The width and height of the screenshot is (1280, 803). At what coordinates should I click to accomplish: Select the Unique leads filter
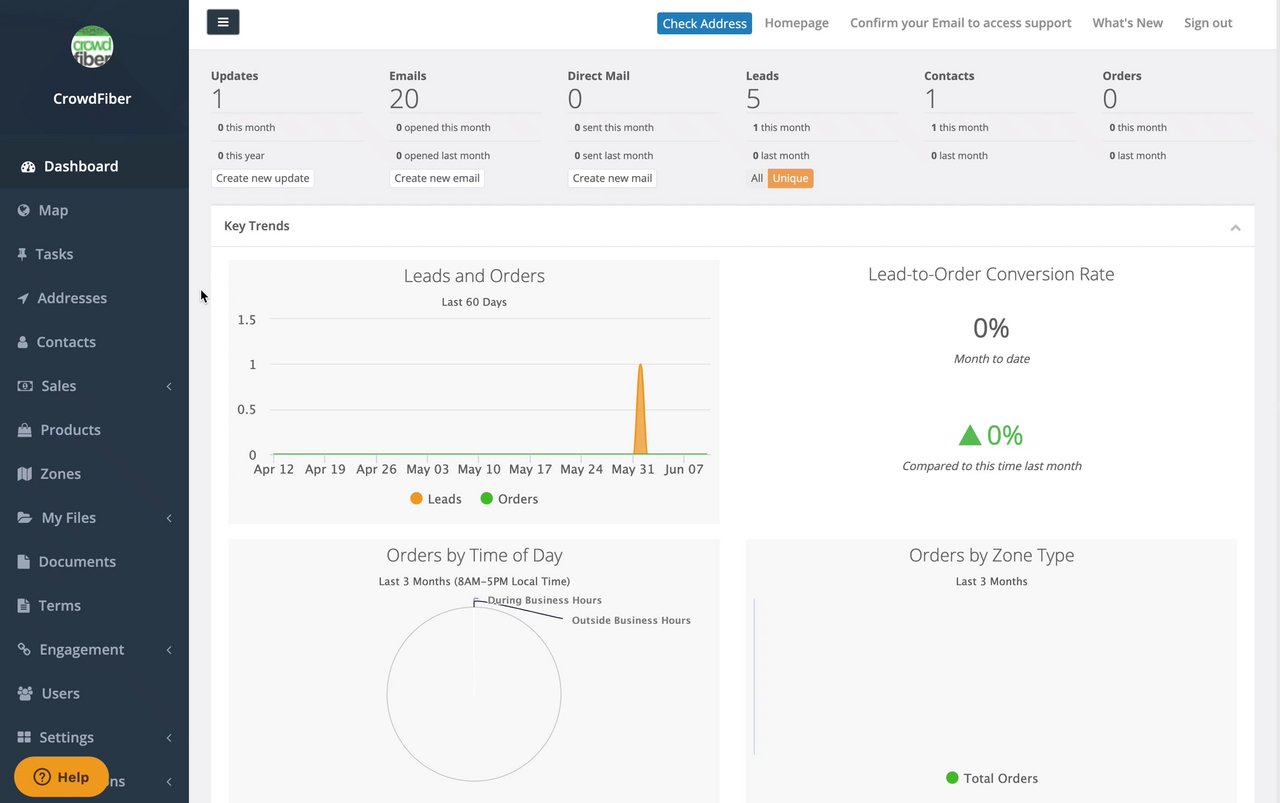click(x=790, y=178)
